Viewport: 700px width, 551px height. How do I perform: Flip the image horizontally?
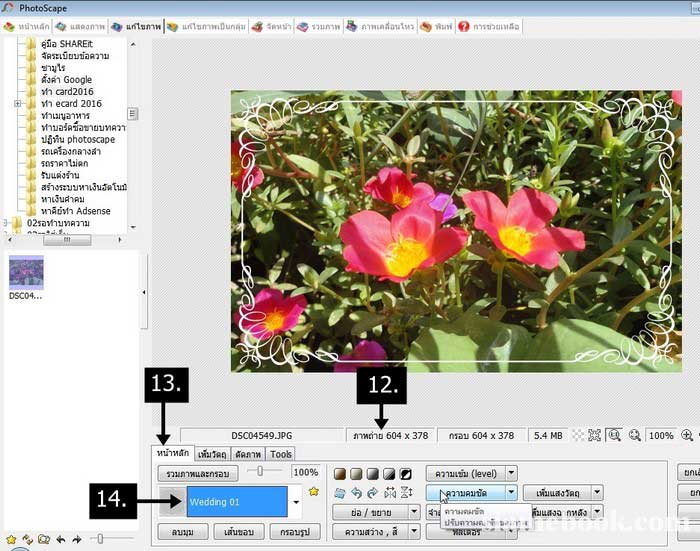coord(390,493)
